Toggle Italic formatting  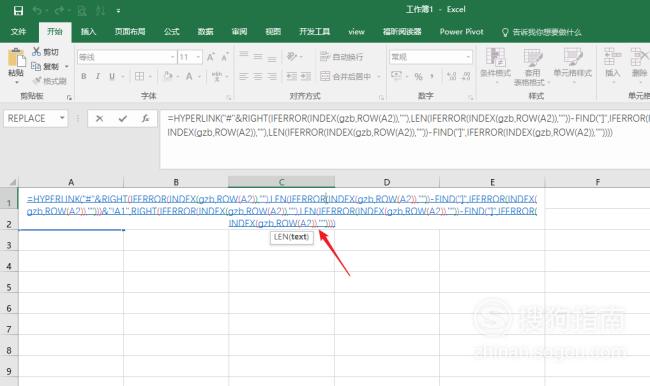[98, 76]
